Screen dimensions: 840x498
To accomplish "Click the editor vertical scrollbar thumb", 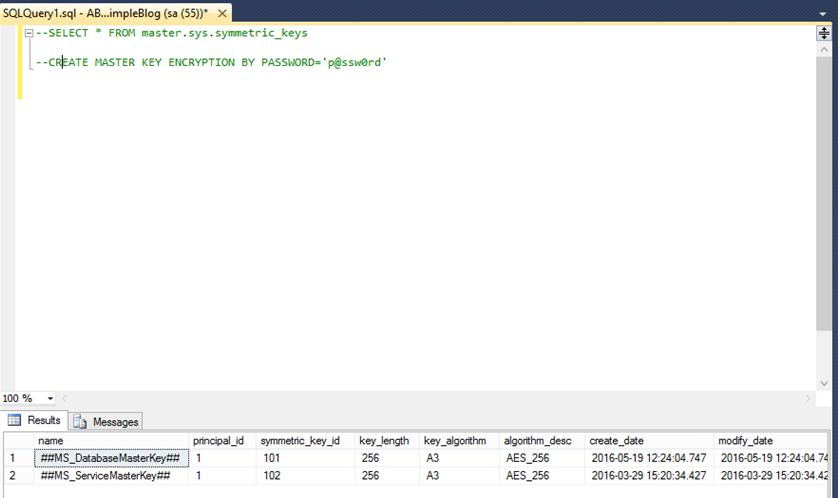I will pos(824,194).
